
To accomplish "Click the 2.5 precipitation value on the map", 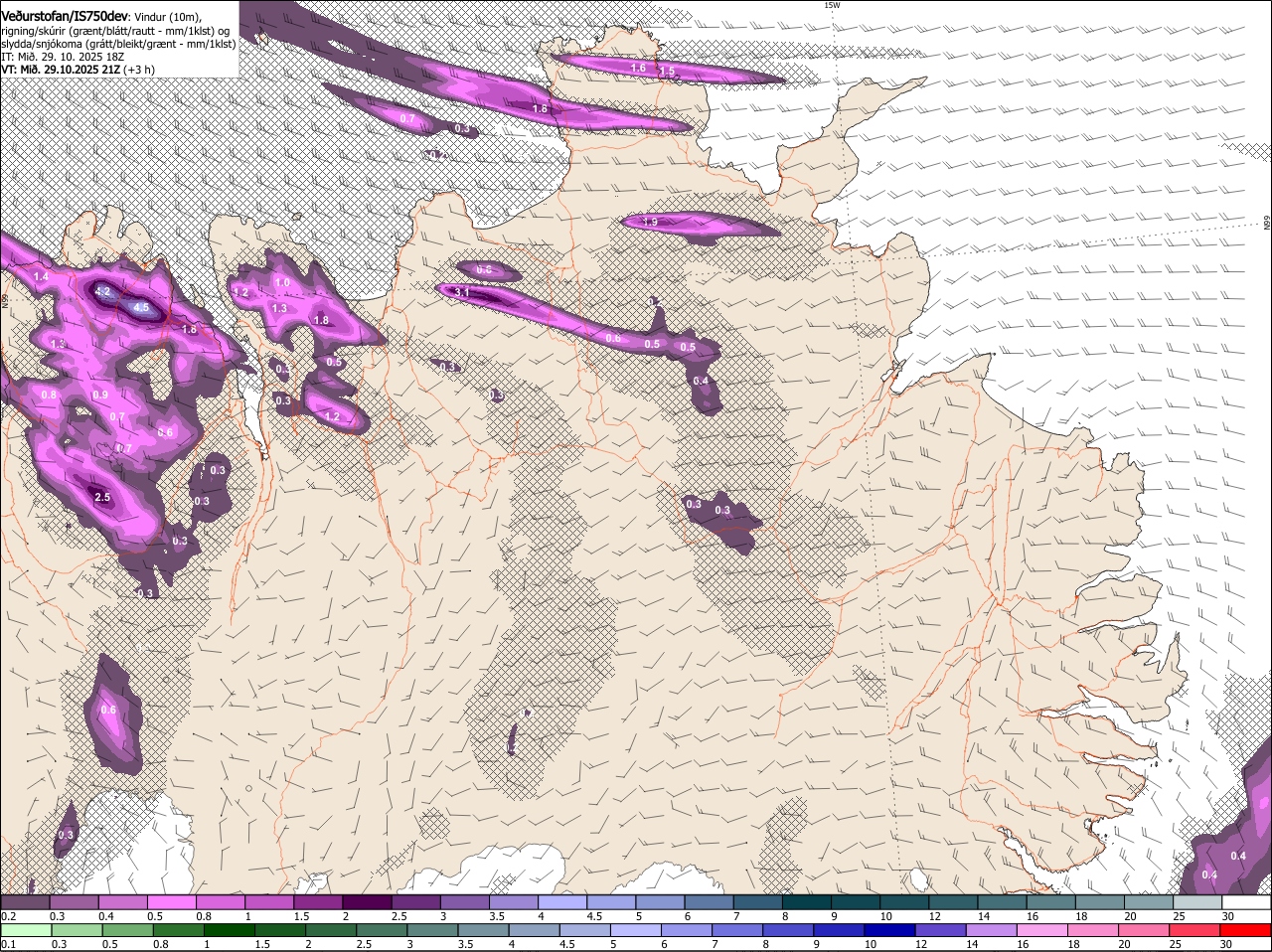I will (x=102, y=497).
